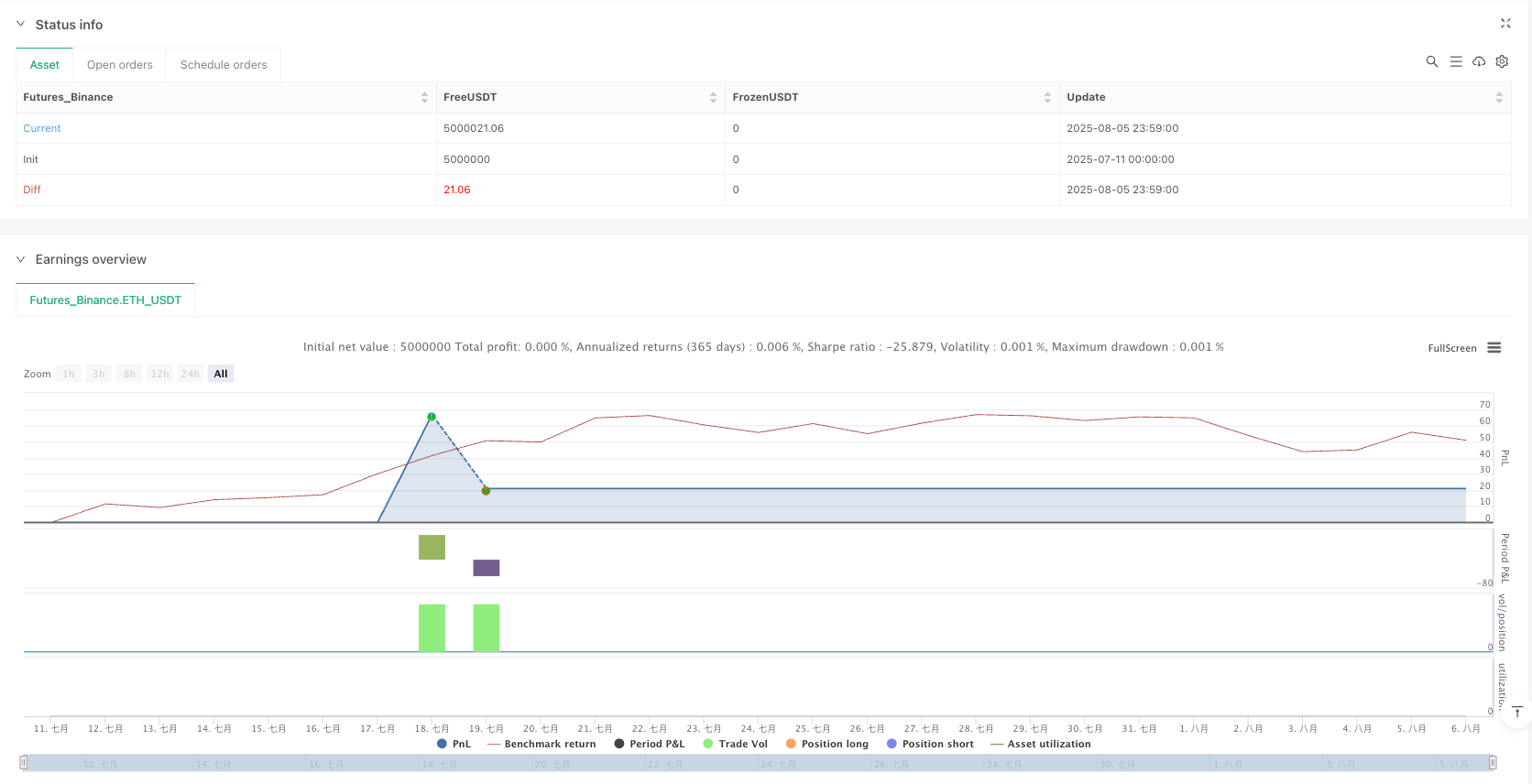Image resolution: width=1532 pixels, height=784 pixels.
Task: Click the left handle of range navigator
Action: (x=24, y=762)
